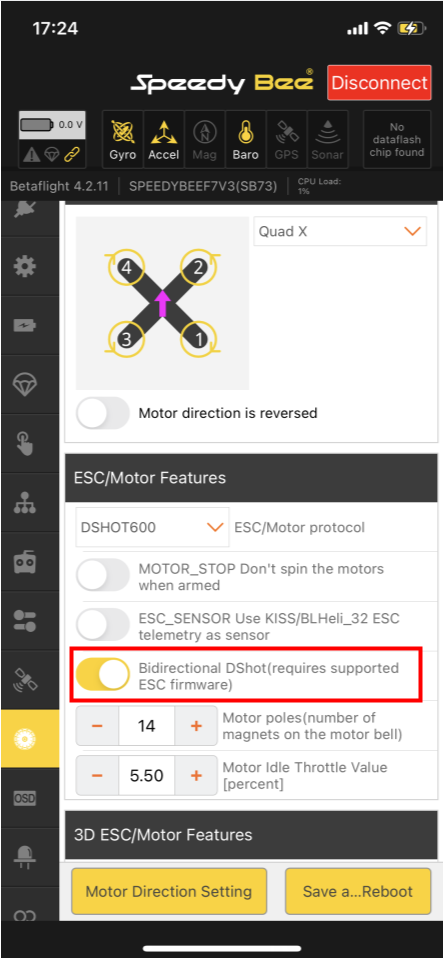Click the Baro sensor status icon
The height and width of the screenshot is (958, 443).
pos(246,139)
